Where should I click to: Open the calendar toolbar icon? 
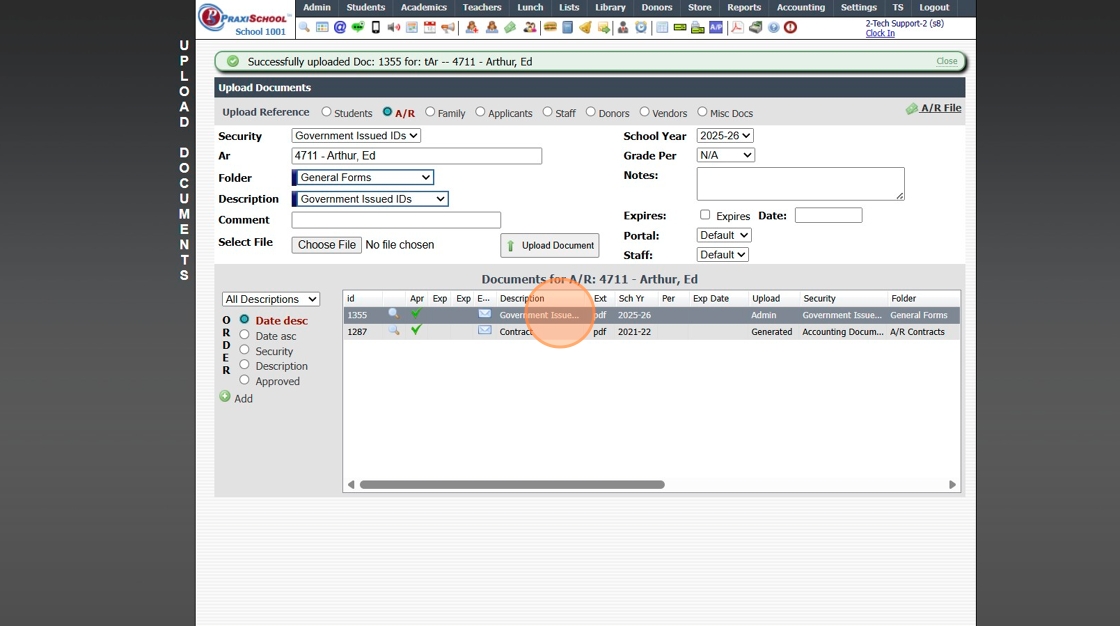point(430,27)
